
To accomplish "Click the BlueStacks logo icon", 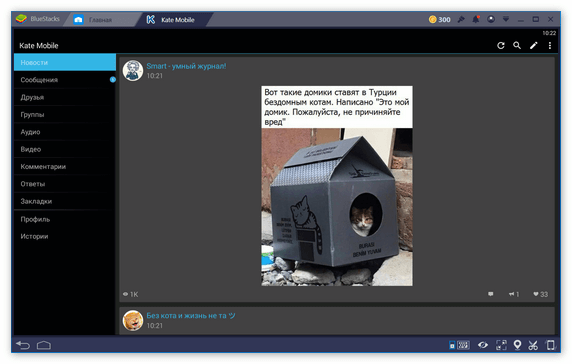I will coord(22,19).
